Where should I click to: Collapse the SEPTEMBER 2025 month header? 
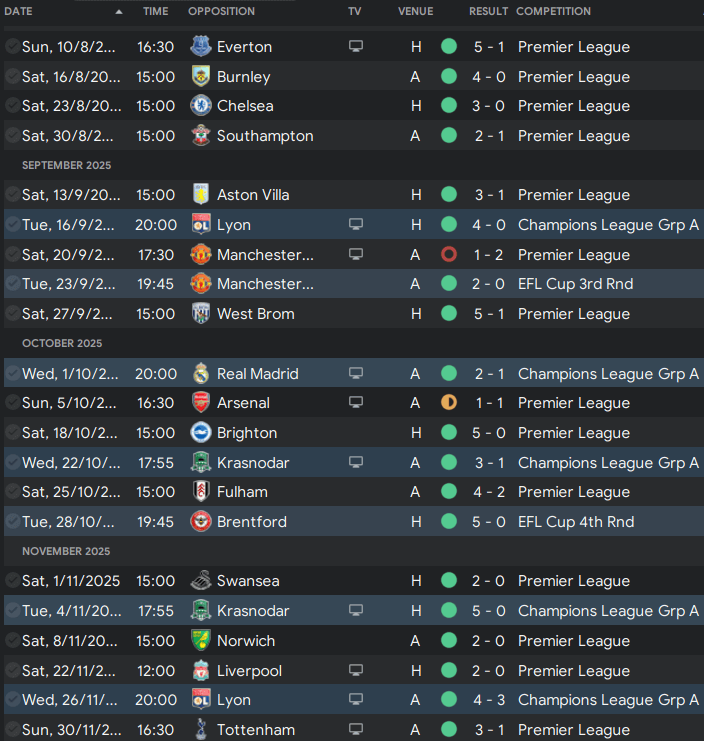pos(67,165)
